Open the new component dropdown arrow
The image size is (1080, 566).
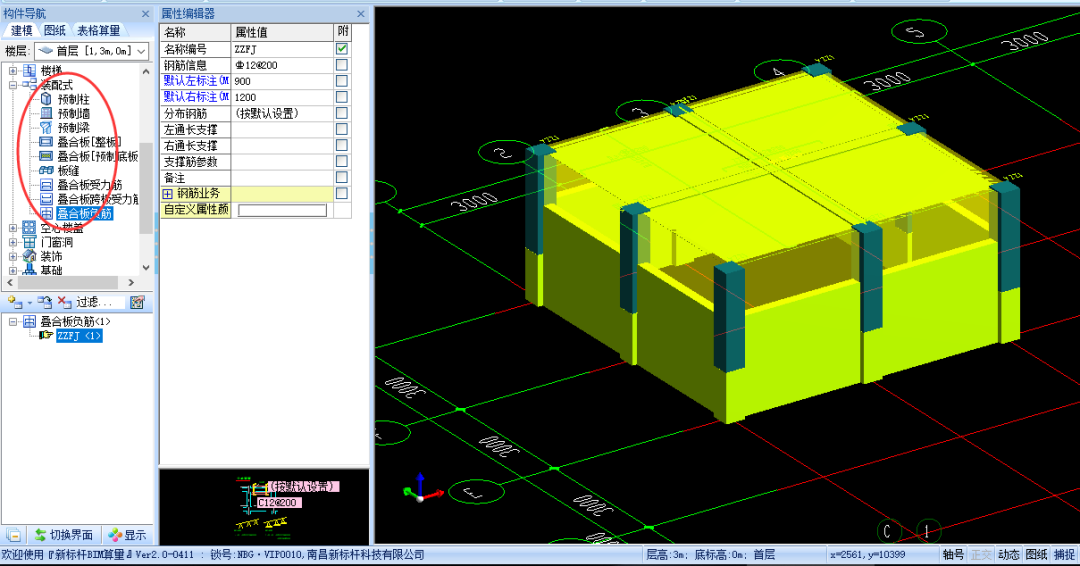tap(29, 303)
